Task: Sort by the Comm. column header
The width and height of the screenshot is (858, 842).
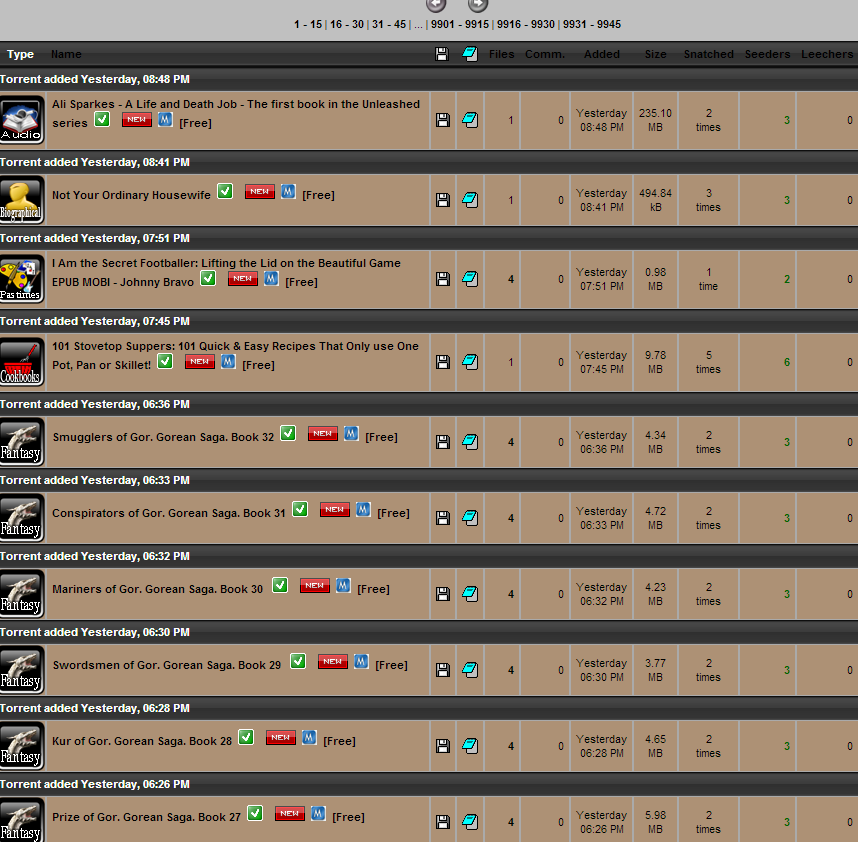Action: point(545,54)
